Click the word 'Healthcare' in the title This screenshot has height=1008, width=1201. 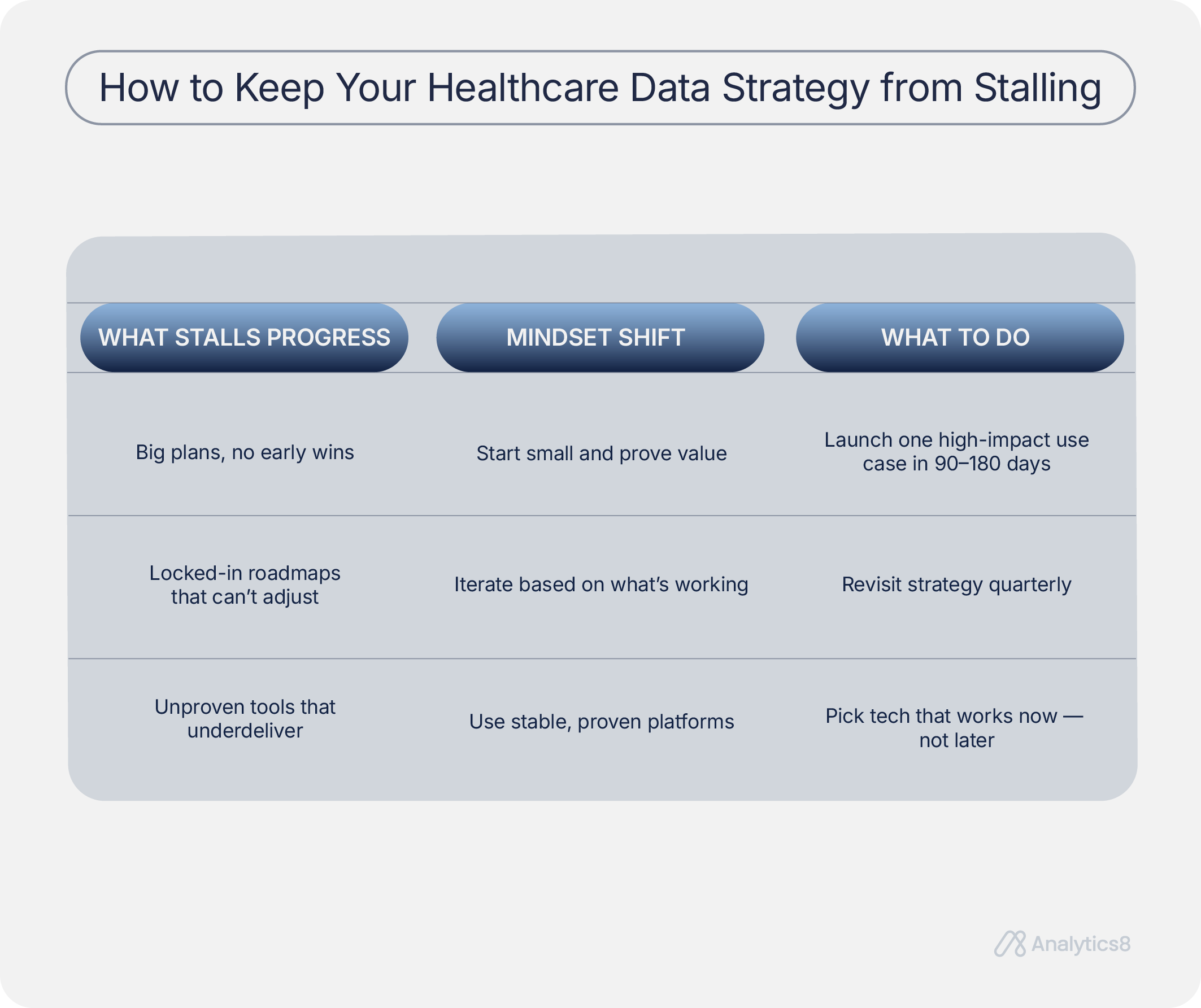point(523,88)
